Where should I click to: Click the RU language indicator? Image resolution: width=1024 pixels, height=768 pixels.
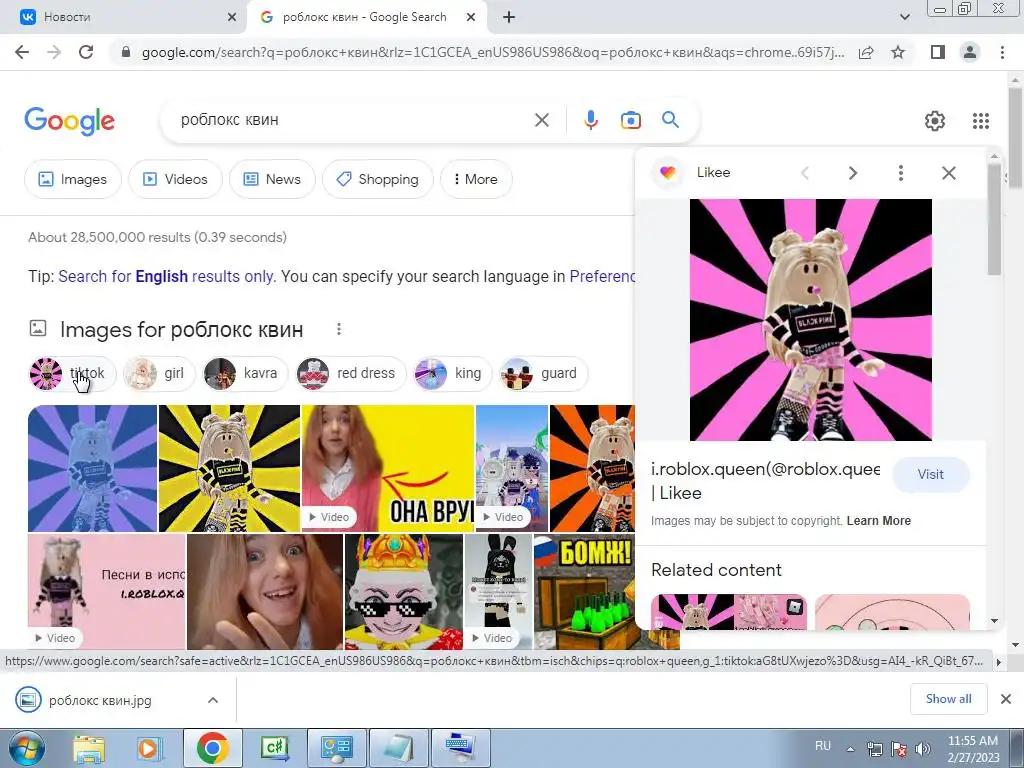click(823, 746)
